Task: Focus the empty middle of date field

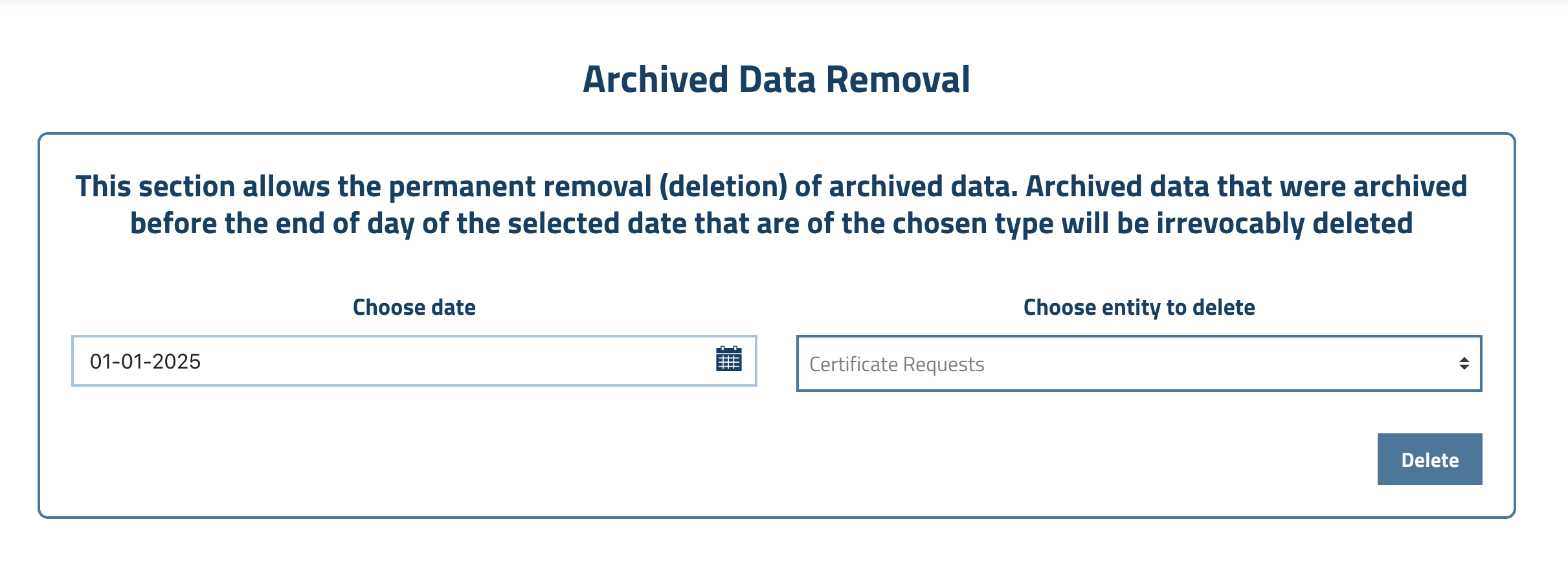Action: pyautogui.click(x=453, y=361)
